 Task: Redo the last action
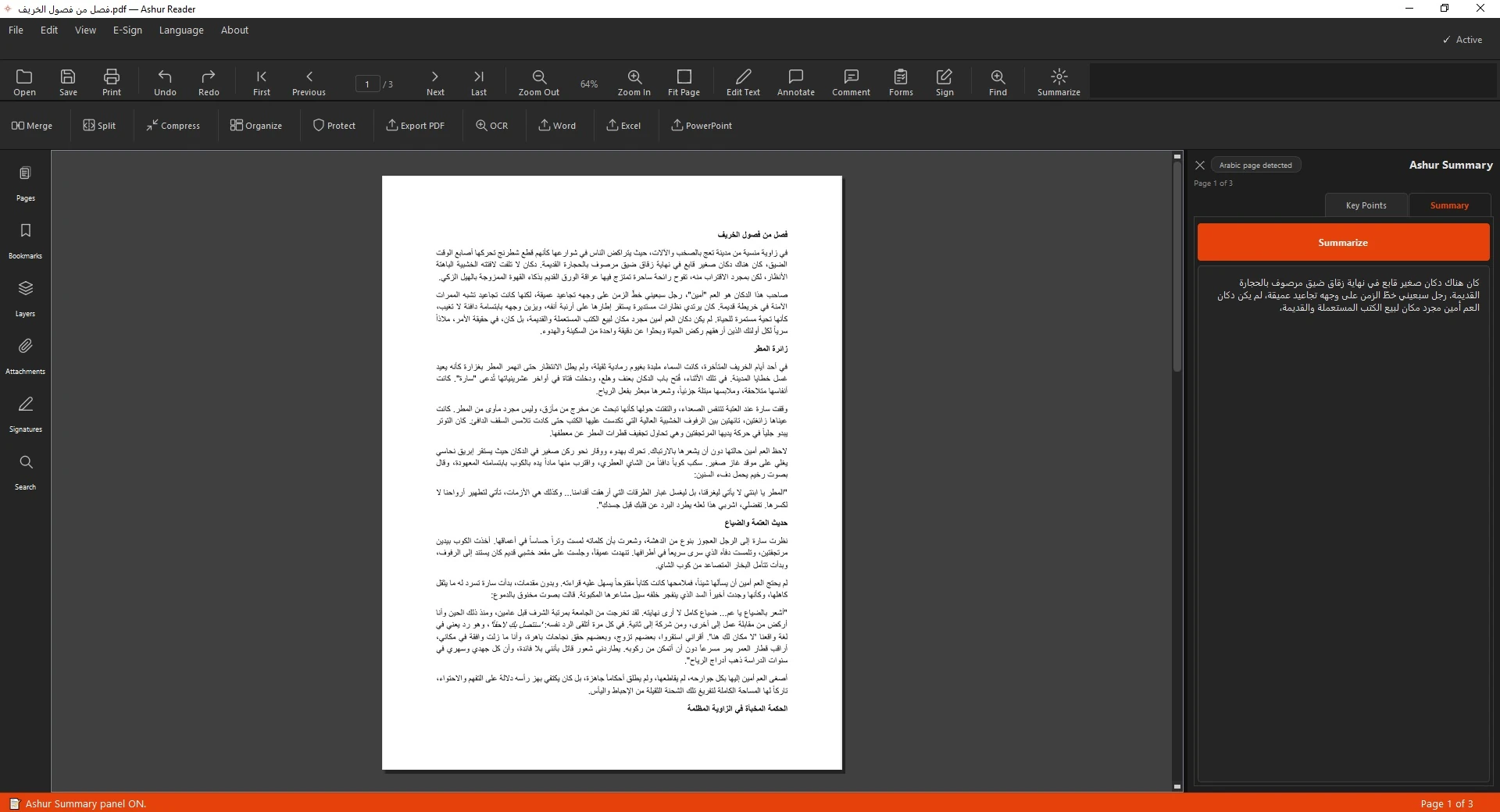[209, 82]
